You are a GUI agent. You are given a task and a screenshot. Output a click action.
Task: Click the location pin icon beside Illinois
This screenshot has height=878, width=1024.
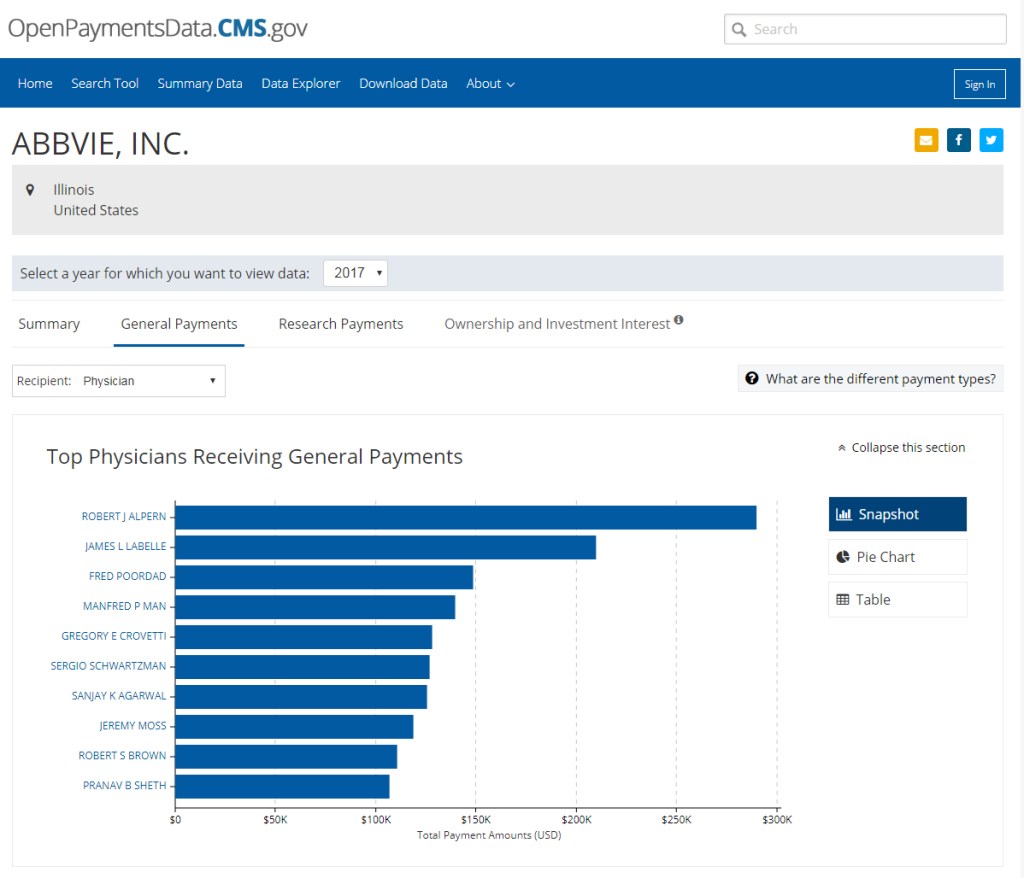(x=31, y=189)
